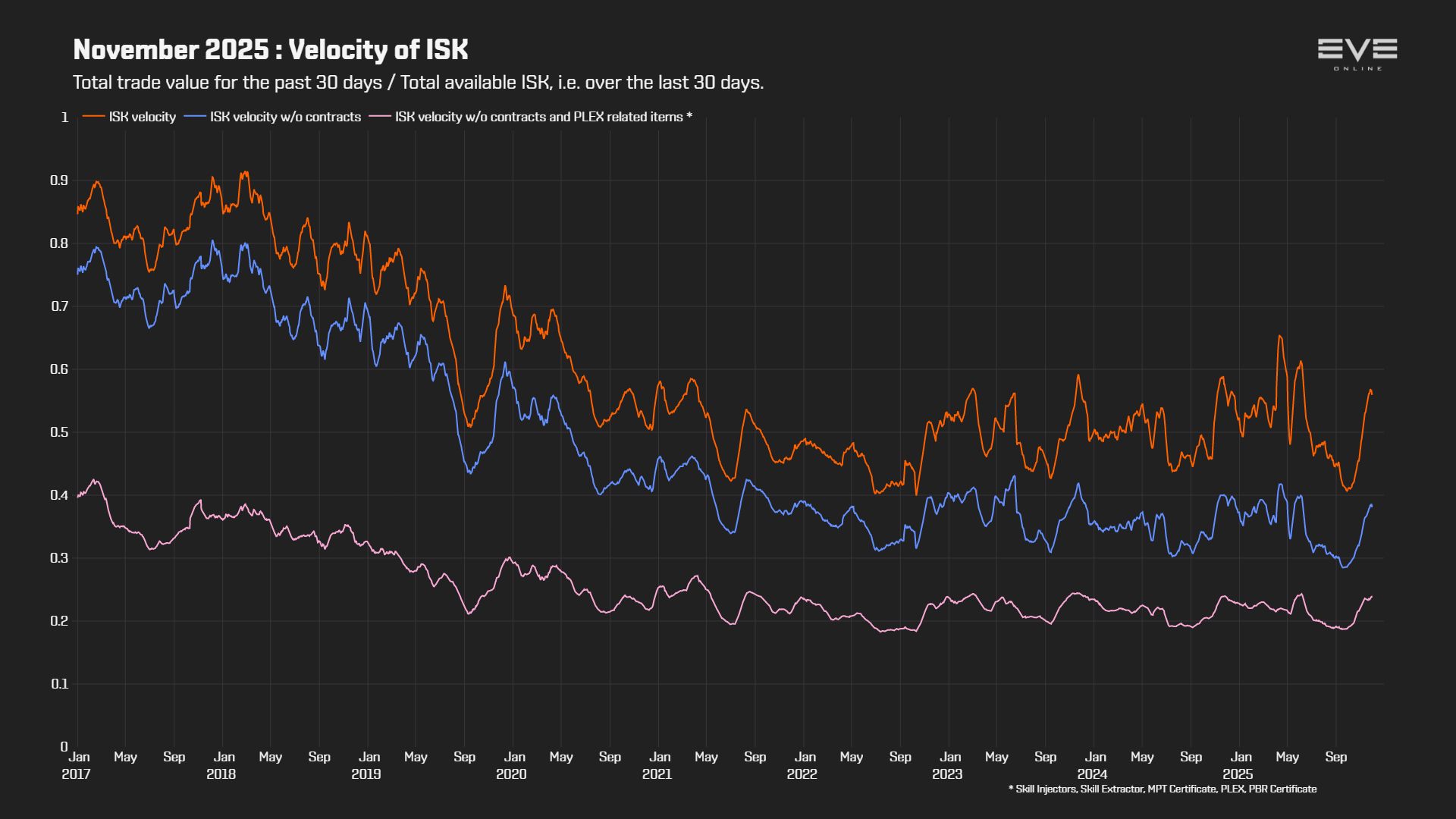This screenshot has height=819, width=1456.
Task: Click the x-axis label Jan 2017
Action: click(77, 765)
